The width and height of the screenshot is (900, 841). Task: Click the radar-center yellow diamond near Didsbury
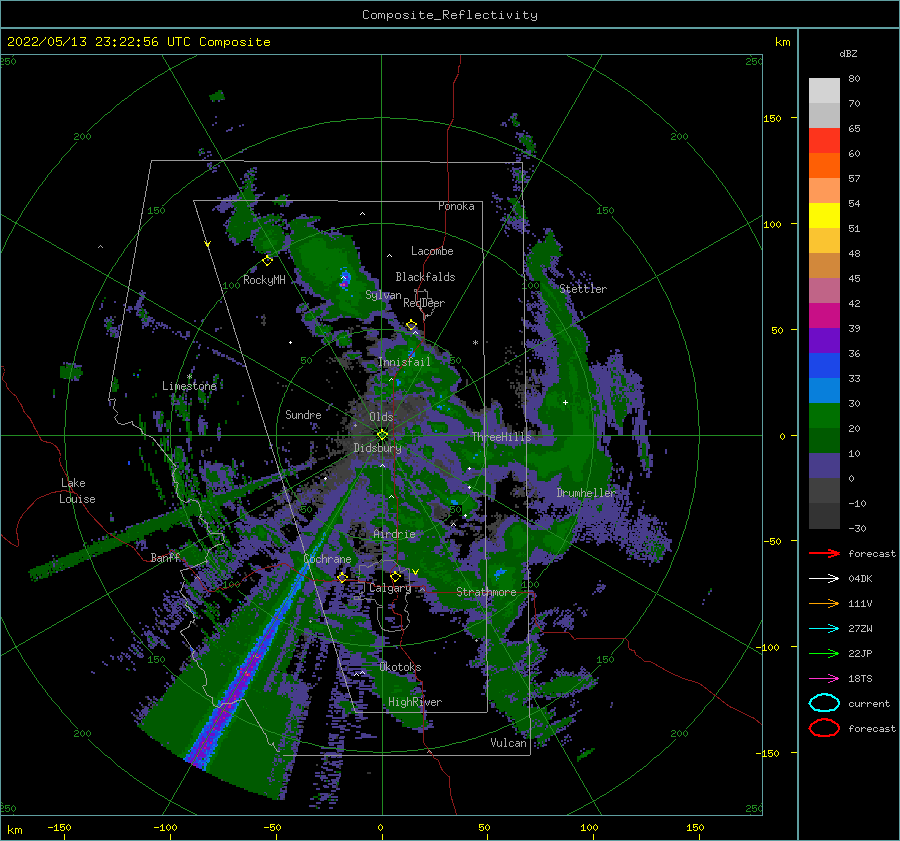[382, 435]
